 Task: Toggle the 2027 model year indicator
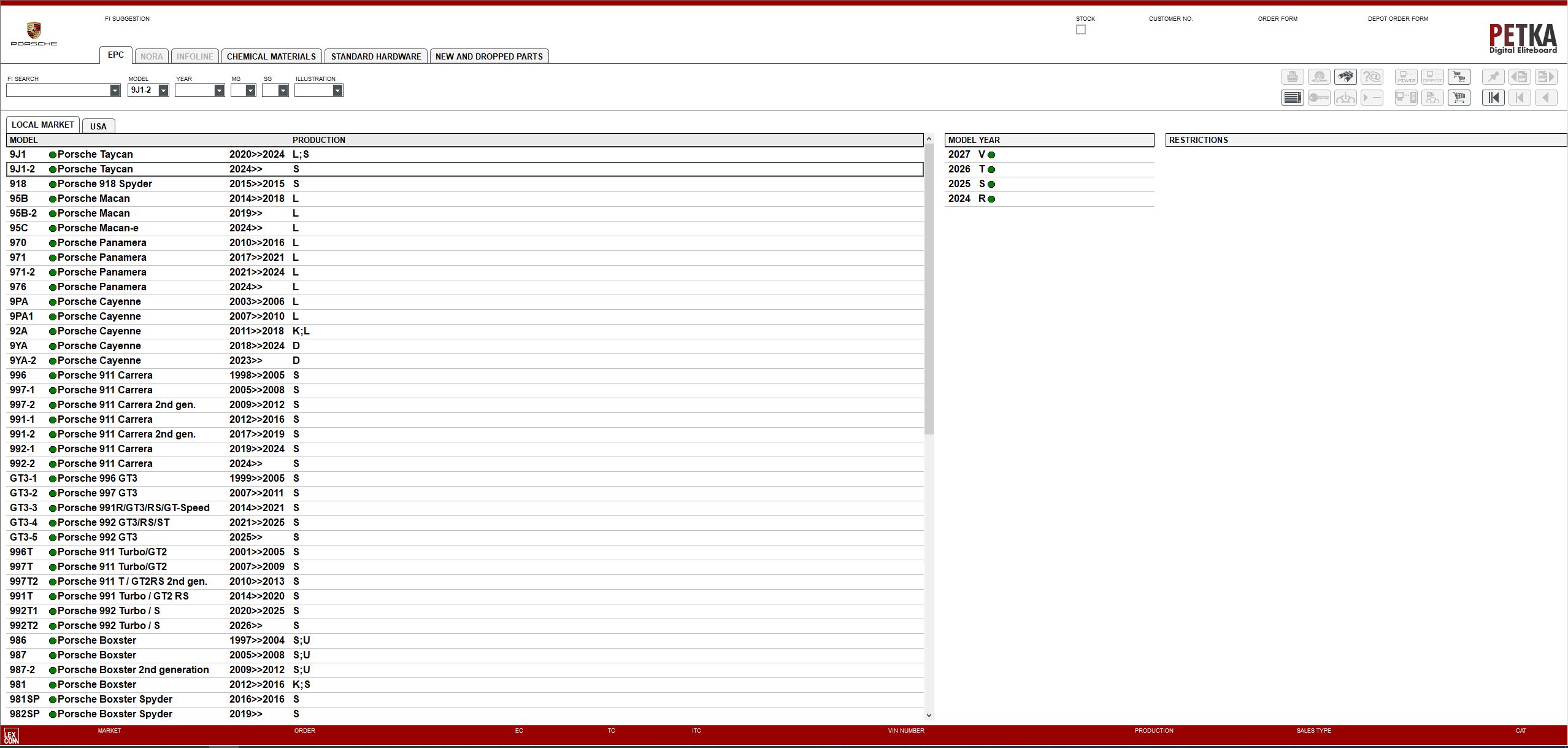click(x=990, y=155)
